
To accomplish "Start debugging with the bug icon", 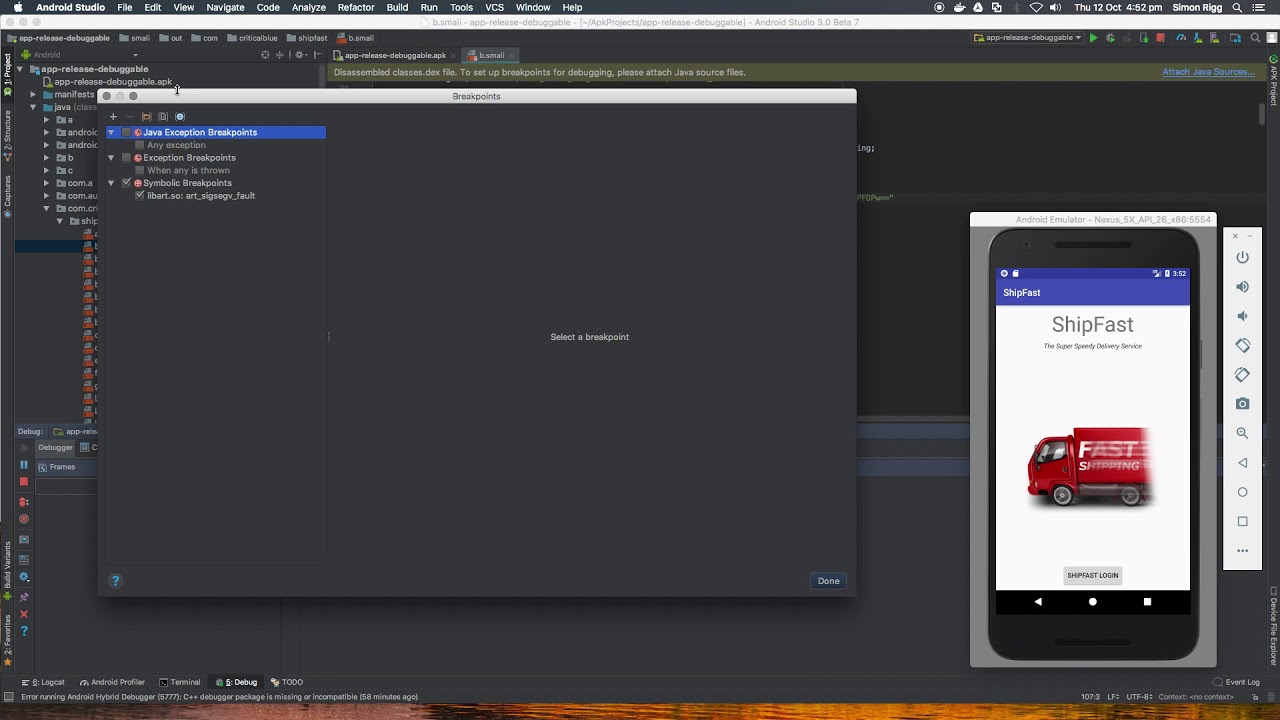I will click(1110, 38).
